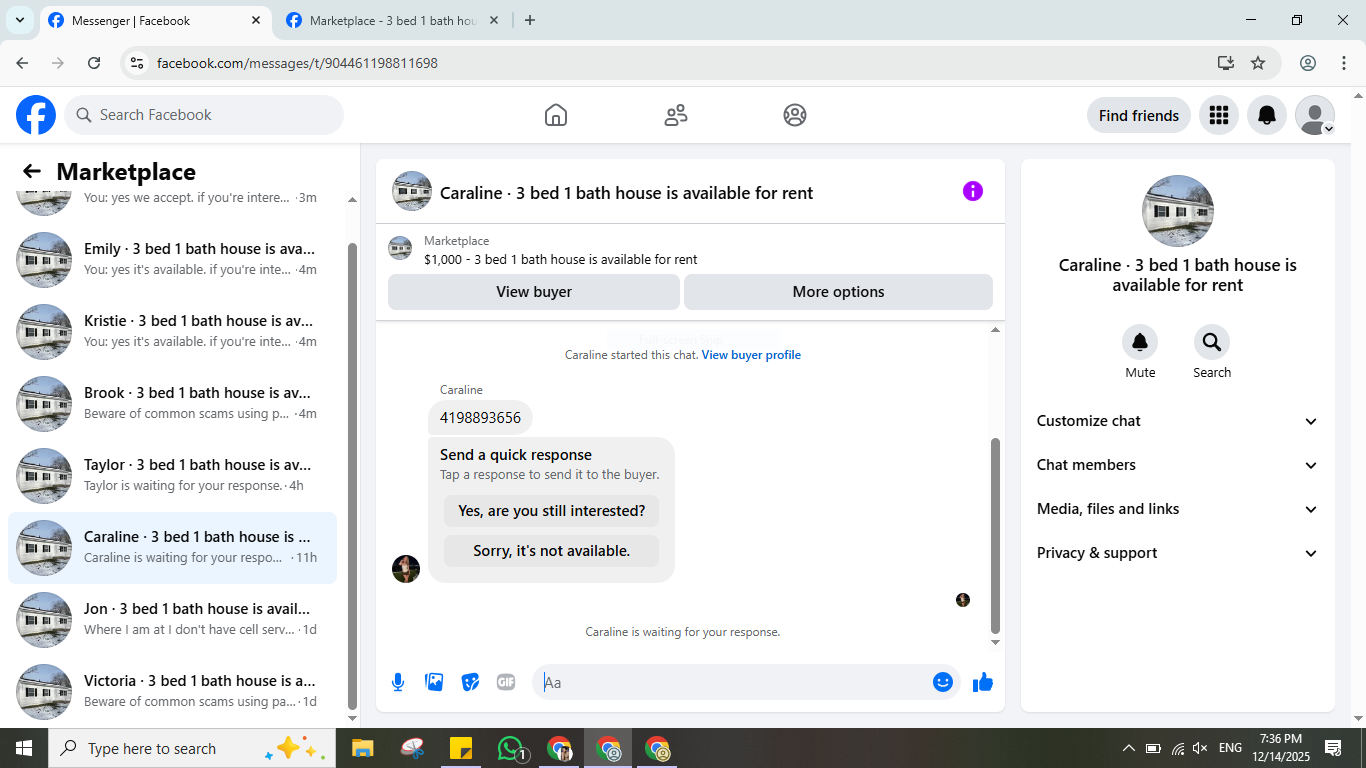Mute the Caraline chat with bell icon
Image resolution: width=1366 pixels, height=768 pixels.
point(1140,342)
